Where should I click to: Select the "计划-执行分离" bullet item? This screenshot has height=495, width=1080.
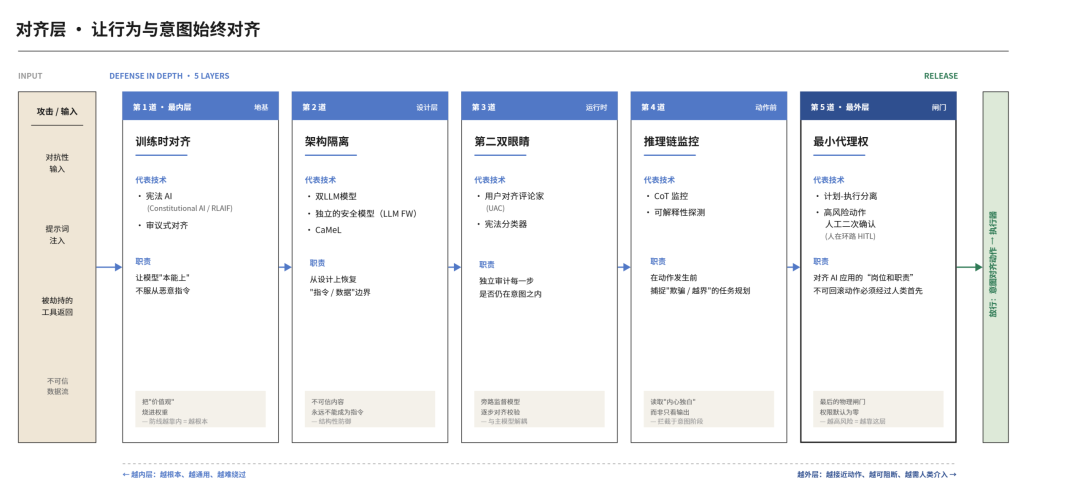pyautogui.click(x=847, y=196)
